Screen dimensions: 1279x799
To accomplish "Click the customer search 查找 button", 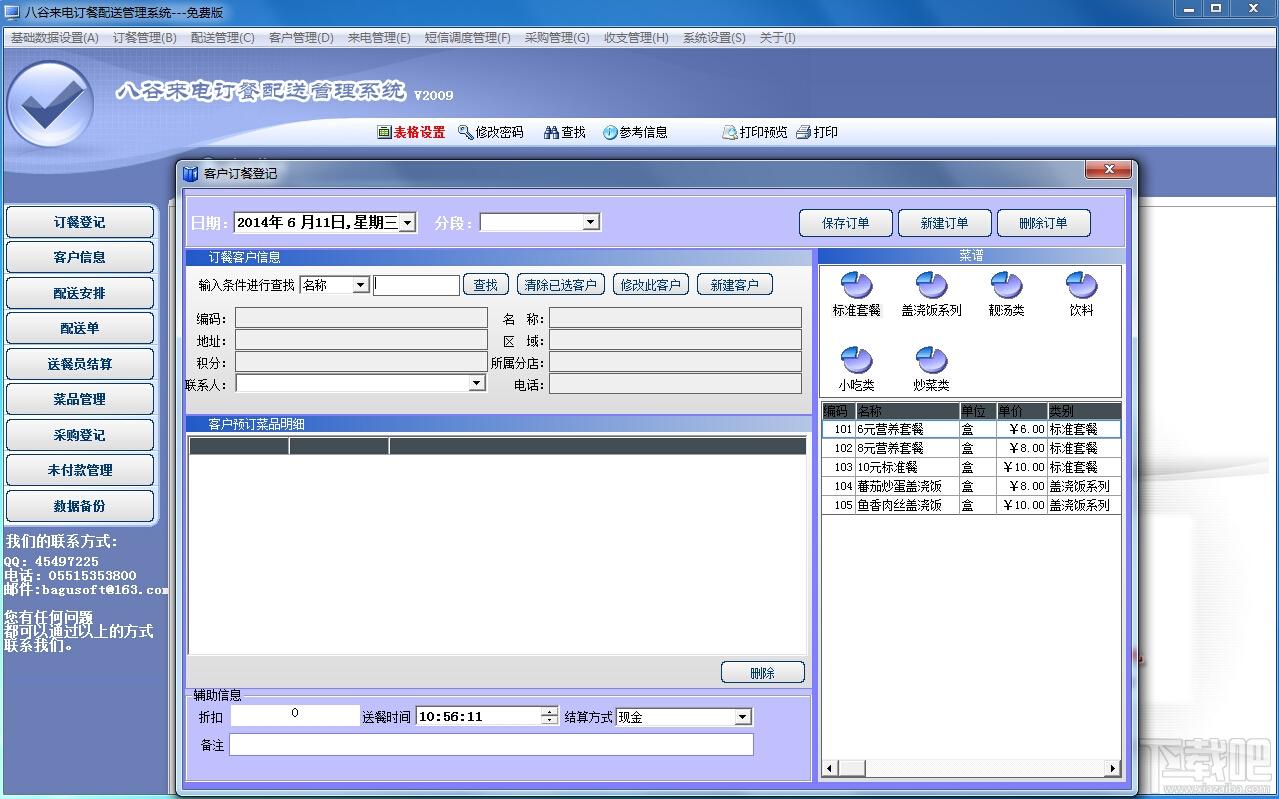I will (x=486, y=285).
